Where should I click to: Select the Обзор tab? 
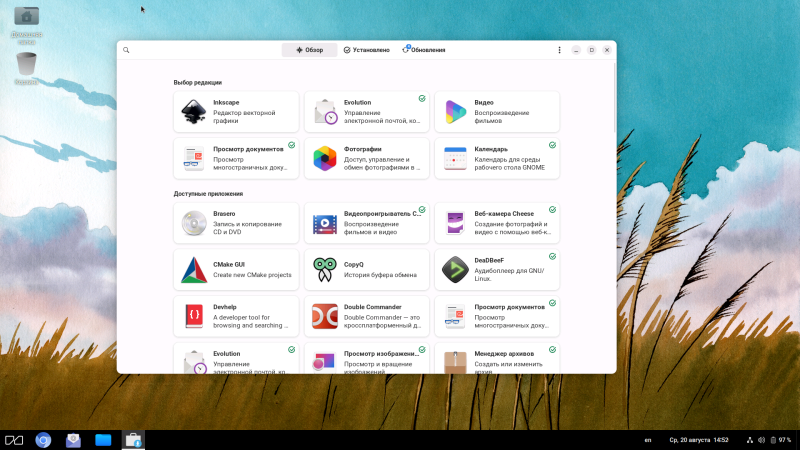coord(309,50)
